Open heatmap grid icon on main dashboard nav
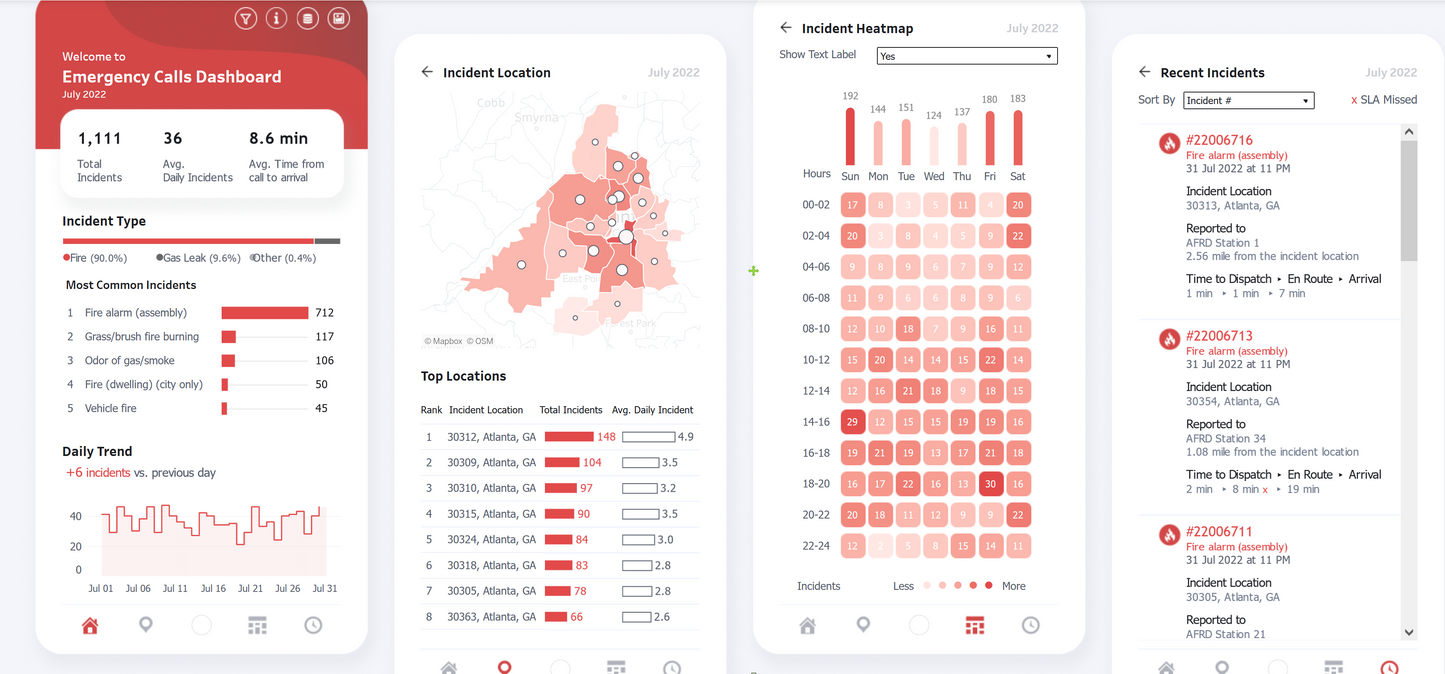Image resolution: width=1445 pixels, height=674 pixels. (257, 626)
